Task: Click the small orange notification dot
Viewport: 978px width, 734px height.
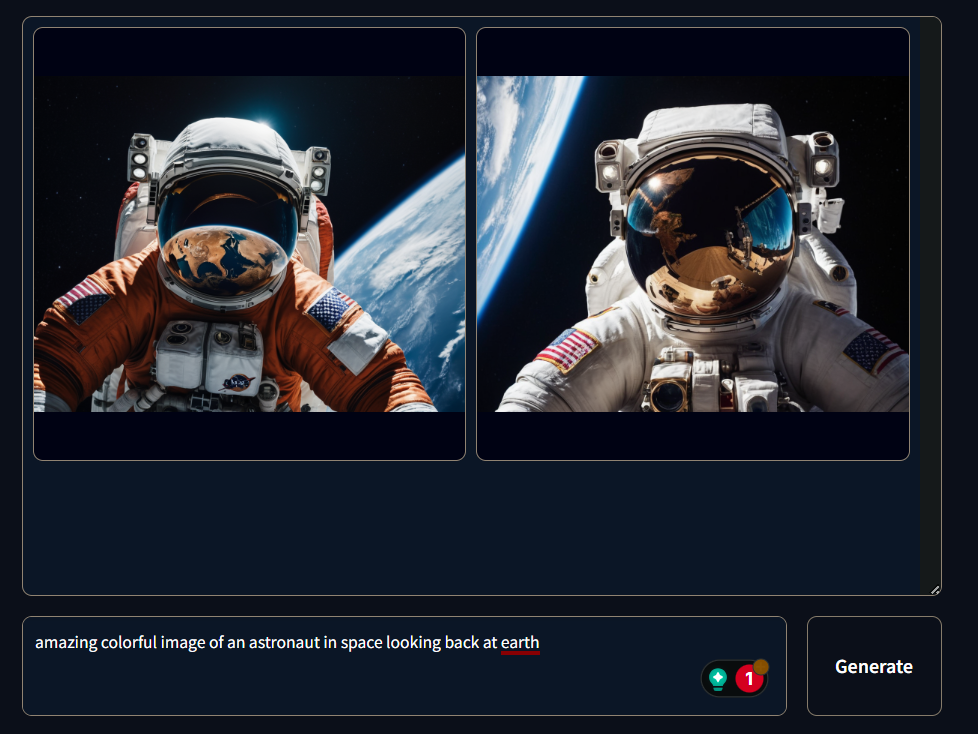Action: point(761,667)
